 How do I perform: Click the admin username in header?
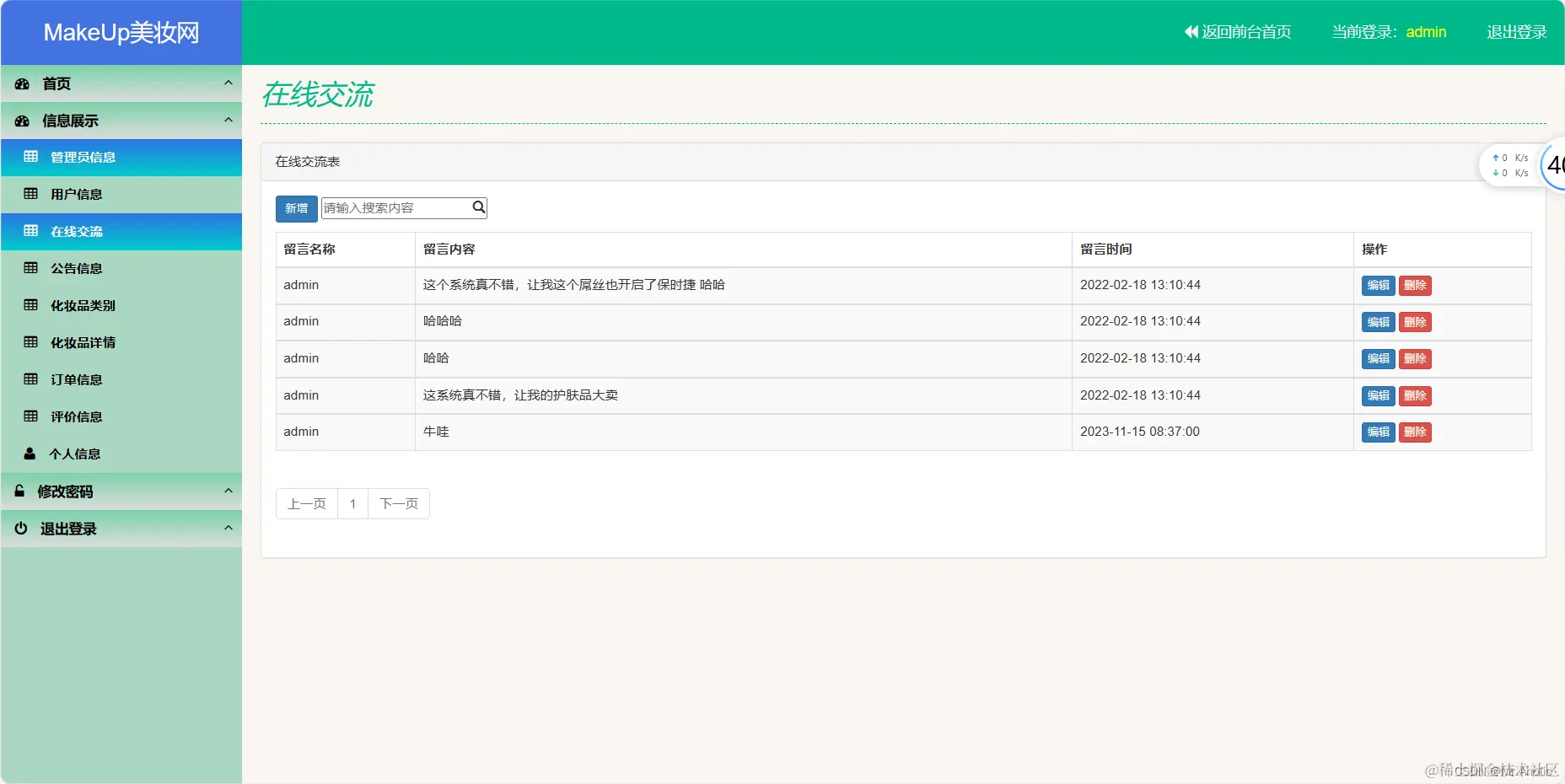(x=1426, y=32)
